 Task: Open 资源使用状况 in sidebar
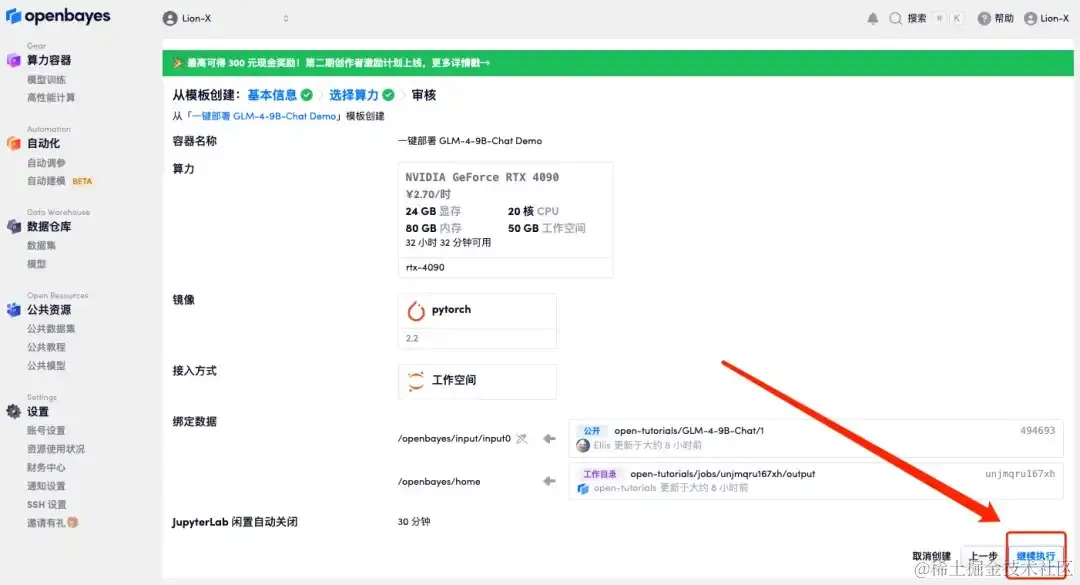tap(56, 449)
